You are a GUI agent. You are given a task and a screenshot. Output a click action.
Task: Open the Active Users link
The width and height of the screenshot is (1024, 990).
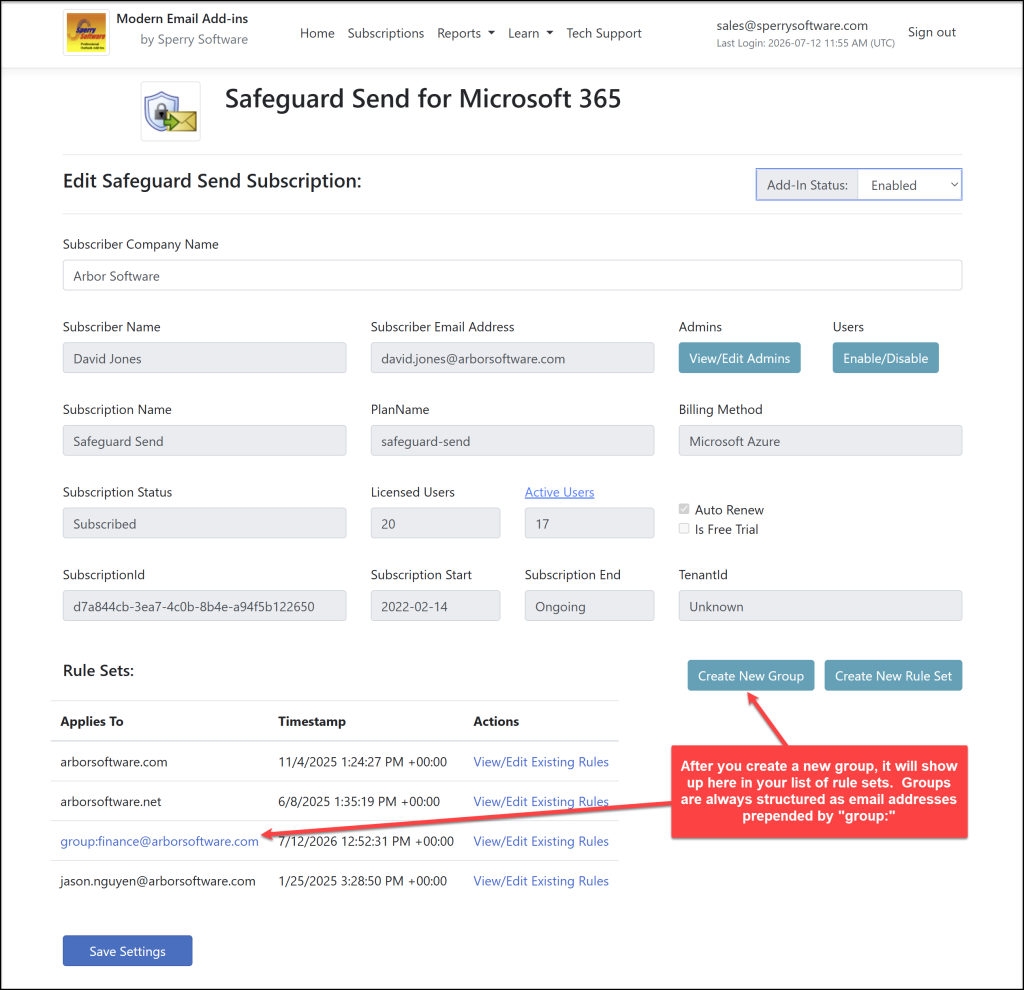point(560,492)
